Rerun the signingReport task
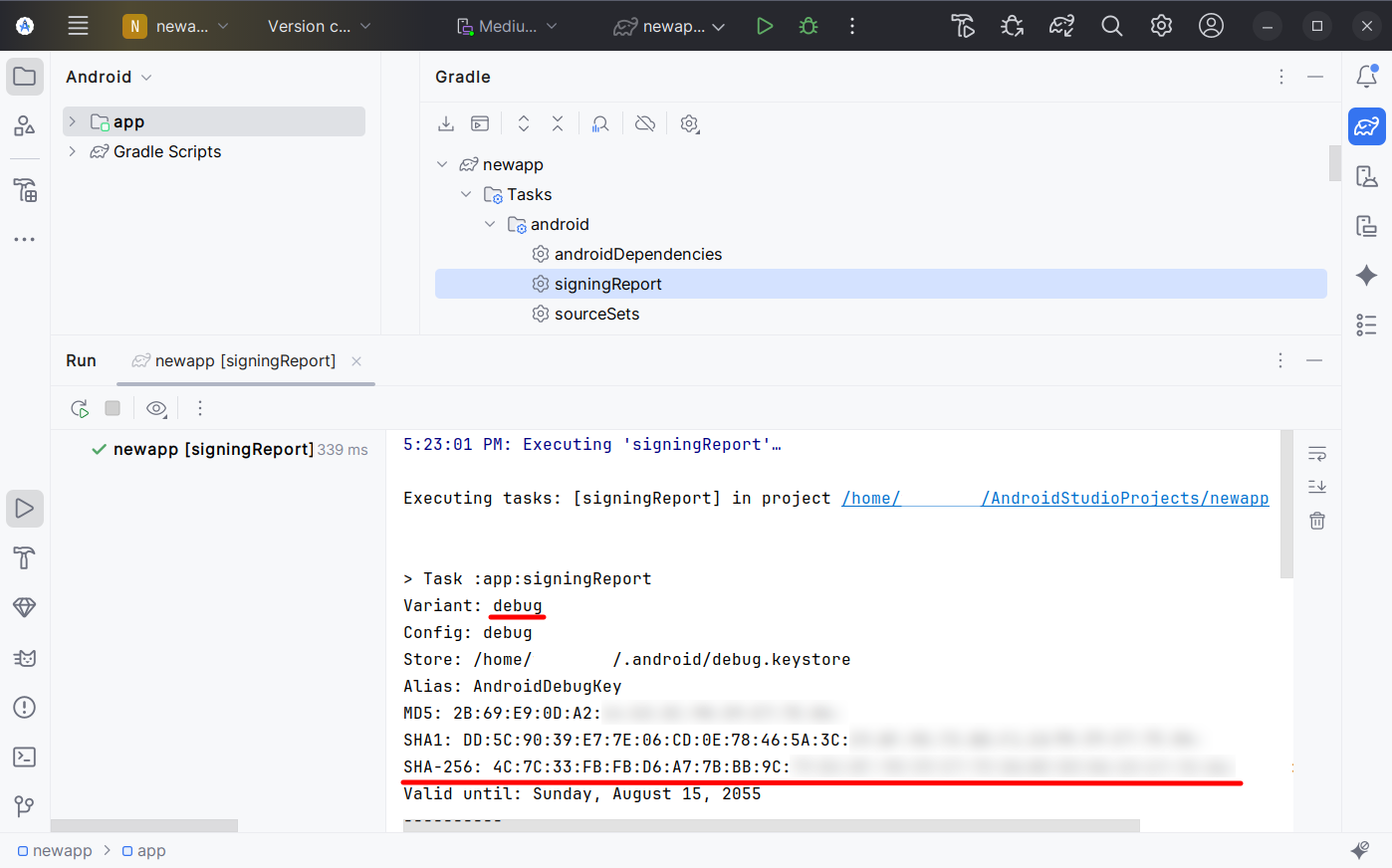The height and width of the screenshot is (868, 1392). 80,408
